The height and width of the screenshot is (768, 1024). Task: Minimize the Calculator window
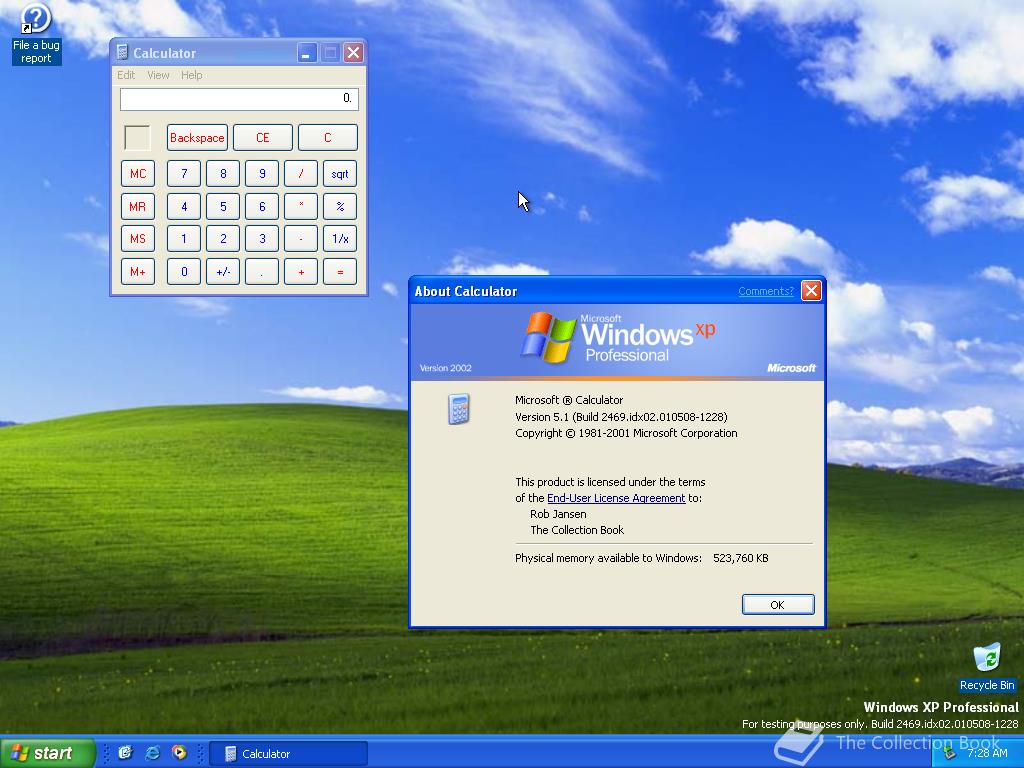[x=307, y=53]
